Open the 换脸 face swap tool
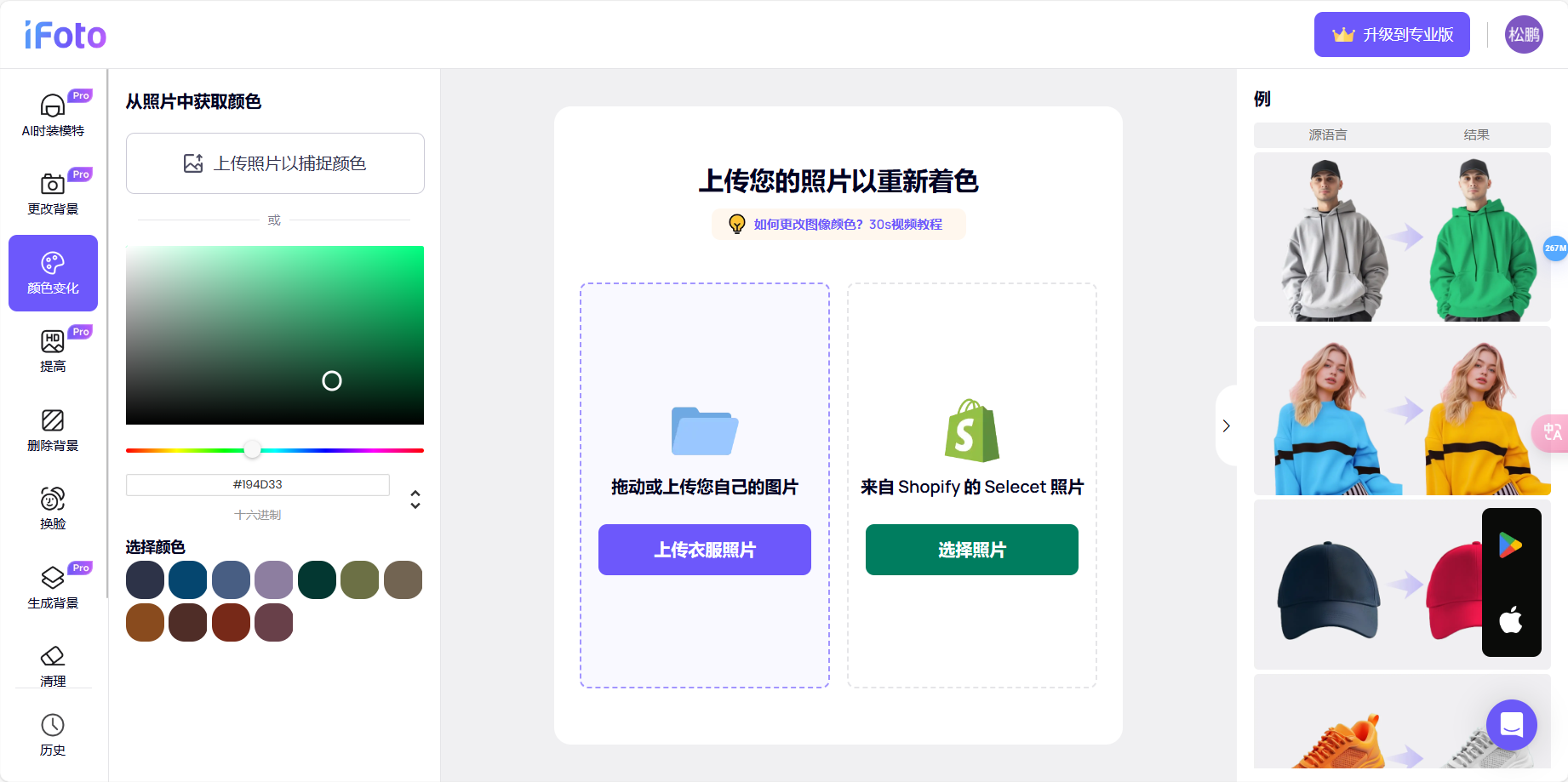 pyautogui.click(x=53, y=509)
